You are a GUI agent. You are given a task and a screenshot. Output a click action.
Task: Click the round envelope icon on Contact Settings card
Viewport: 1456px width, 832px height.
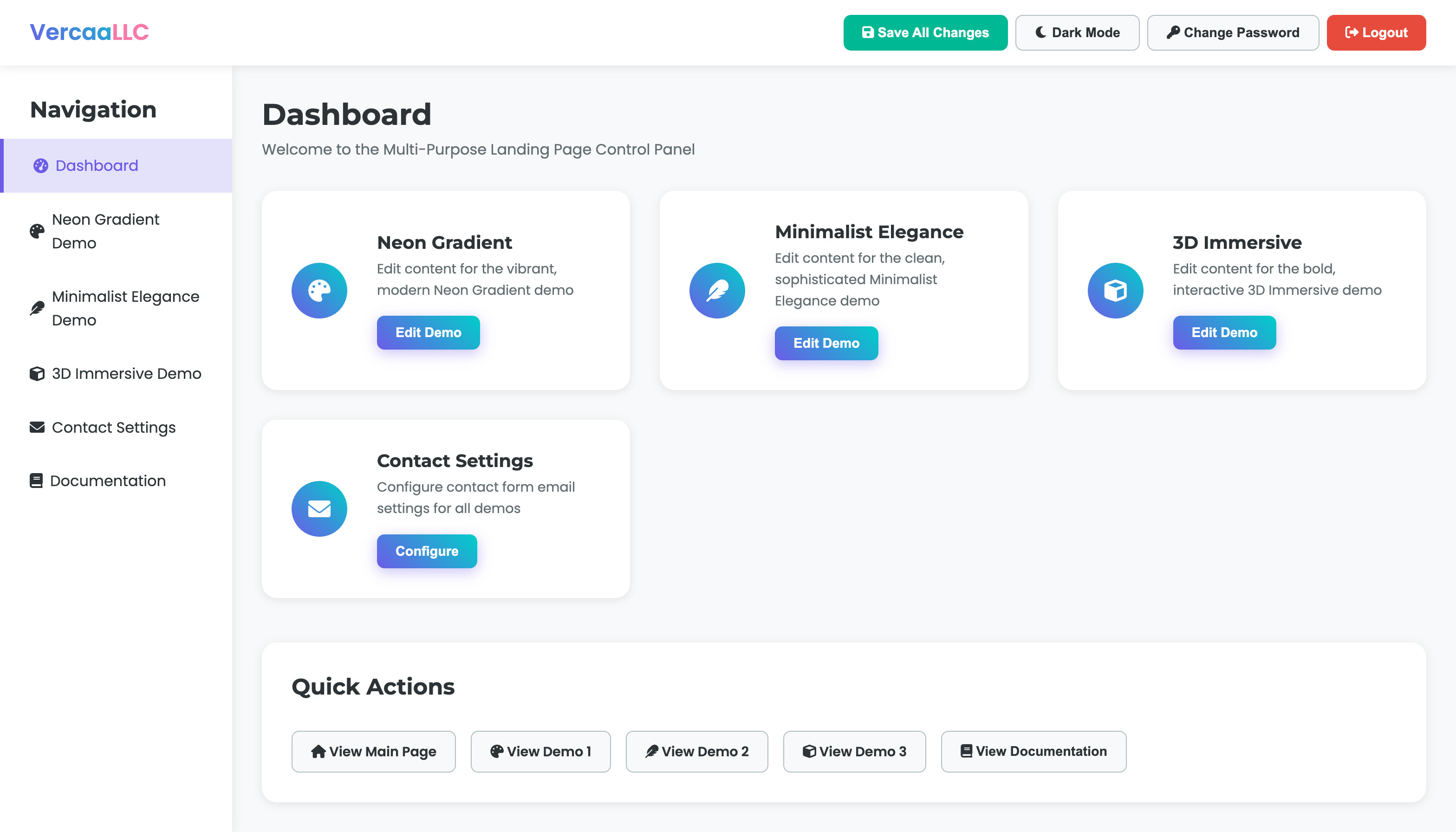[x=319, y=508]
